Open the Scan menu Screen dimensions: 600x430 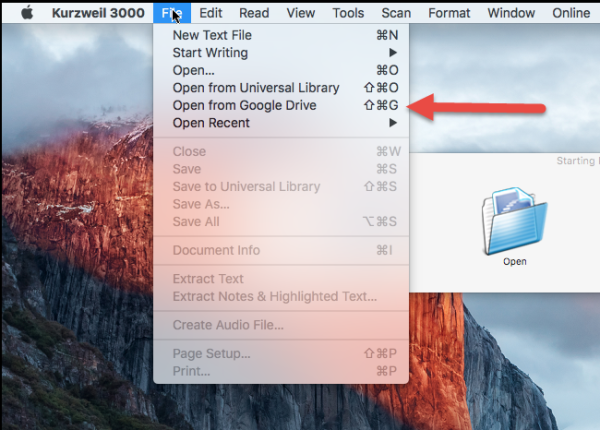396,13
